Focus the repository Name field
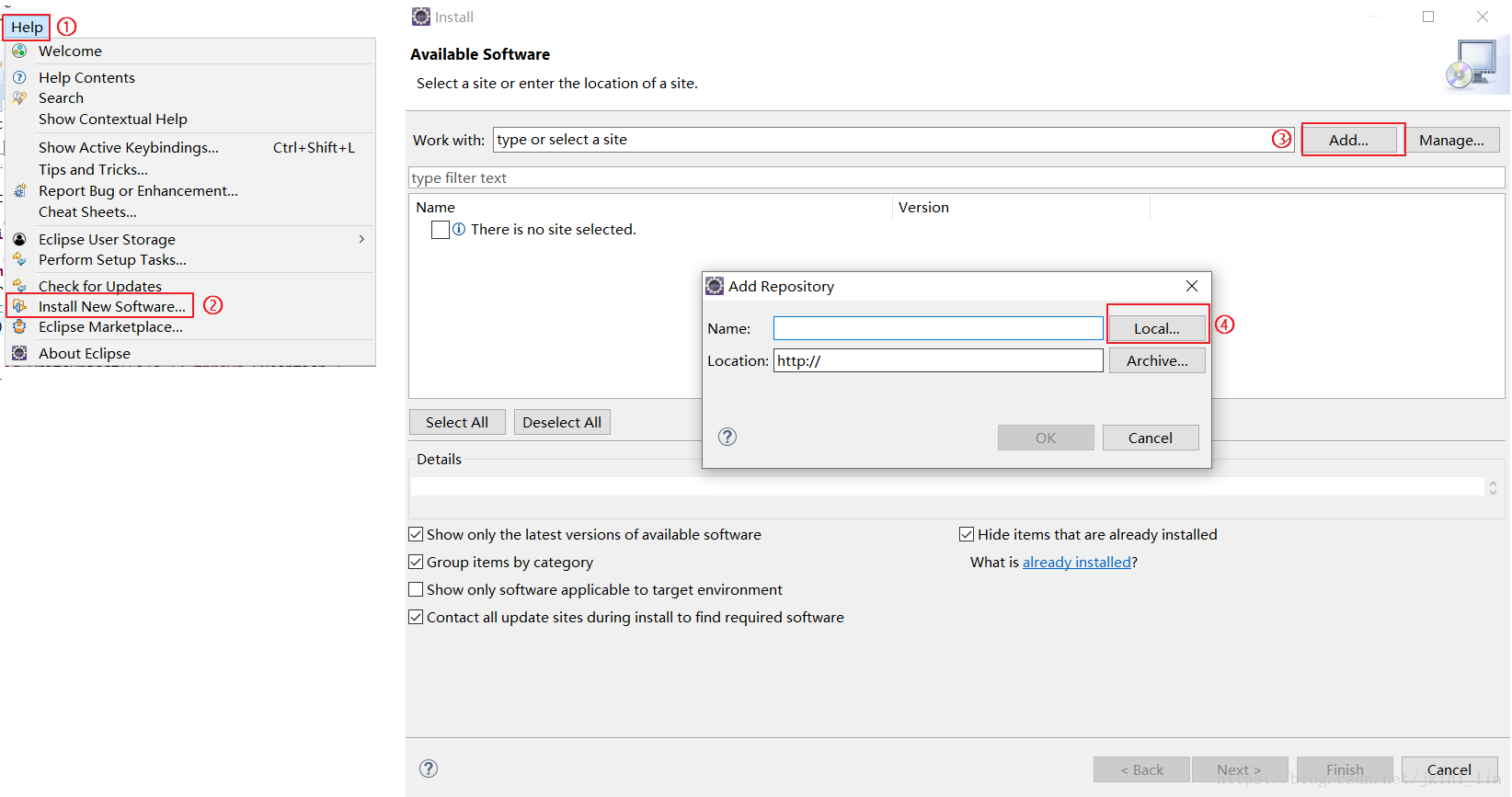 (x=938, y=328)
